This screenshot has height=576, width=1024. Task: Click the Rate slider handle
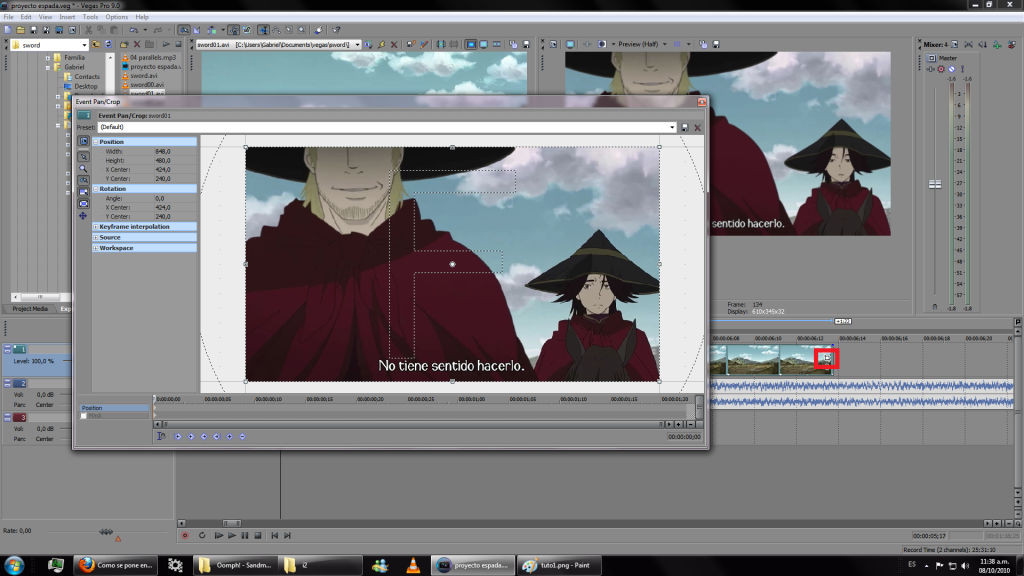tap(106, 532)
